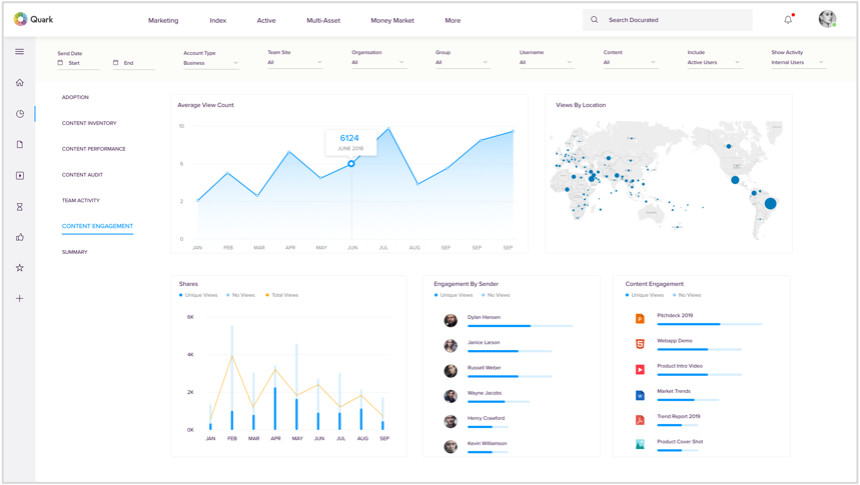Toggle No Views legend in Shares chart
Viewport: 860px width, 485px height.
pyautogui.click(x=241, y=295)
